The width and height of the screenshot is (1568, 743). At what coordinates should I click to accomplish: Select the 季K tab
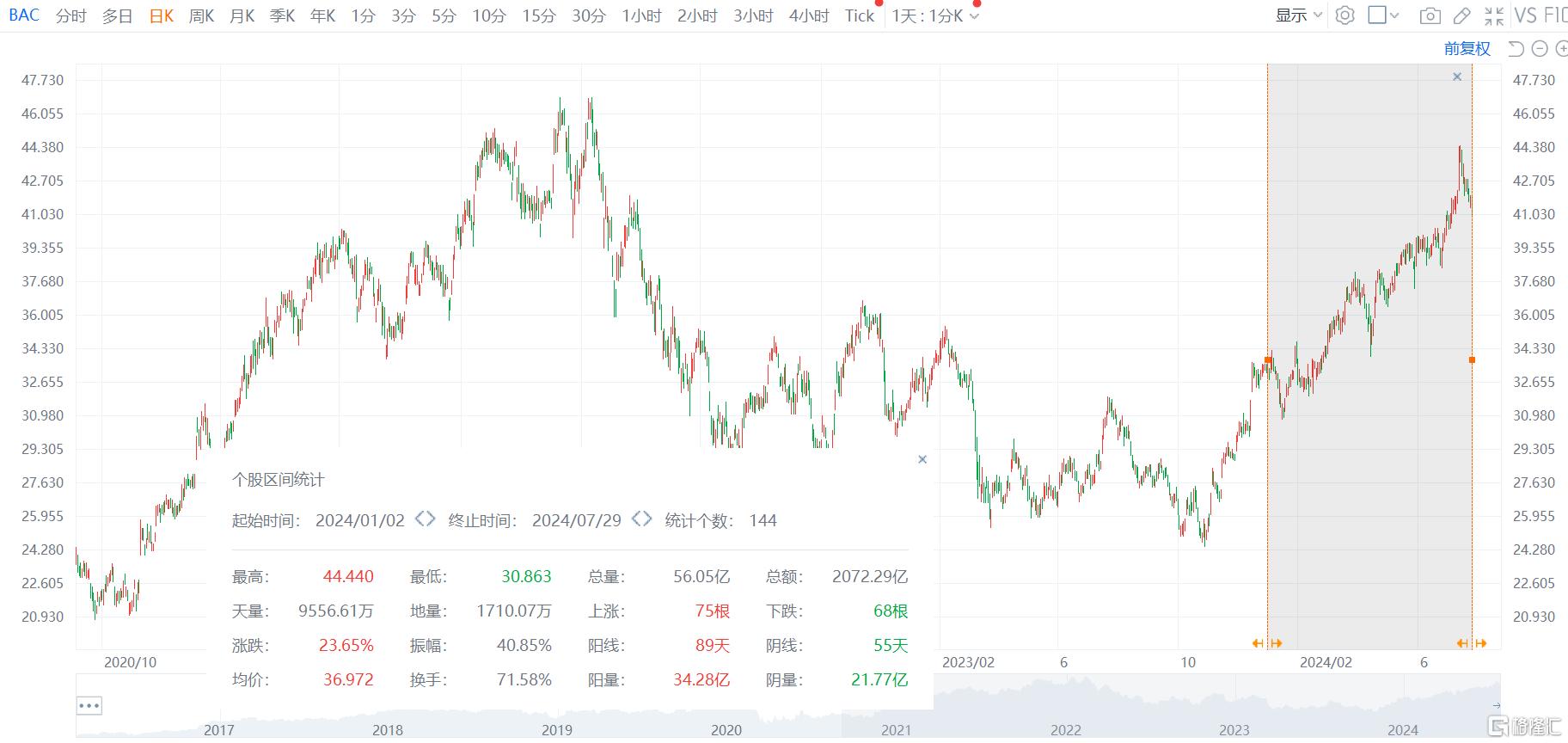click(x=282, y=15)
